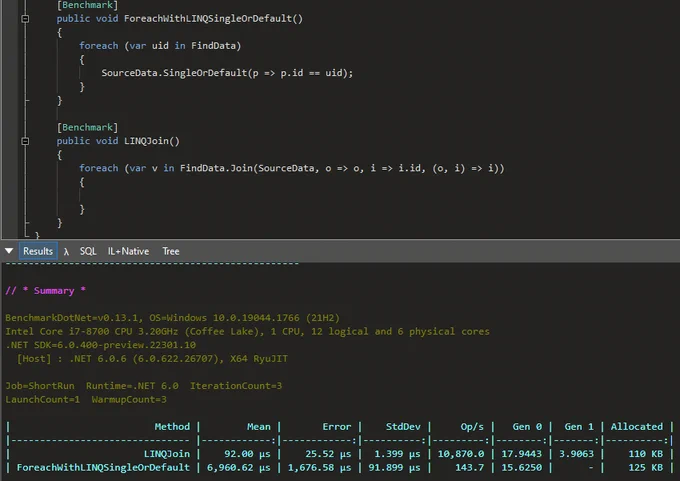
Task: Open the SQL tab
Action: tap(88, 251)
